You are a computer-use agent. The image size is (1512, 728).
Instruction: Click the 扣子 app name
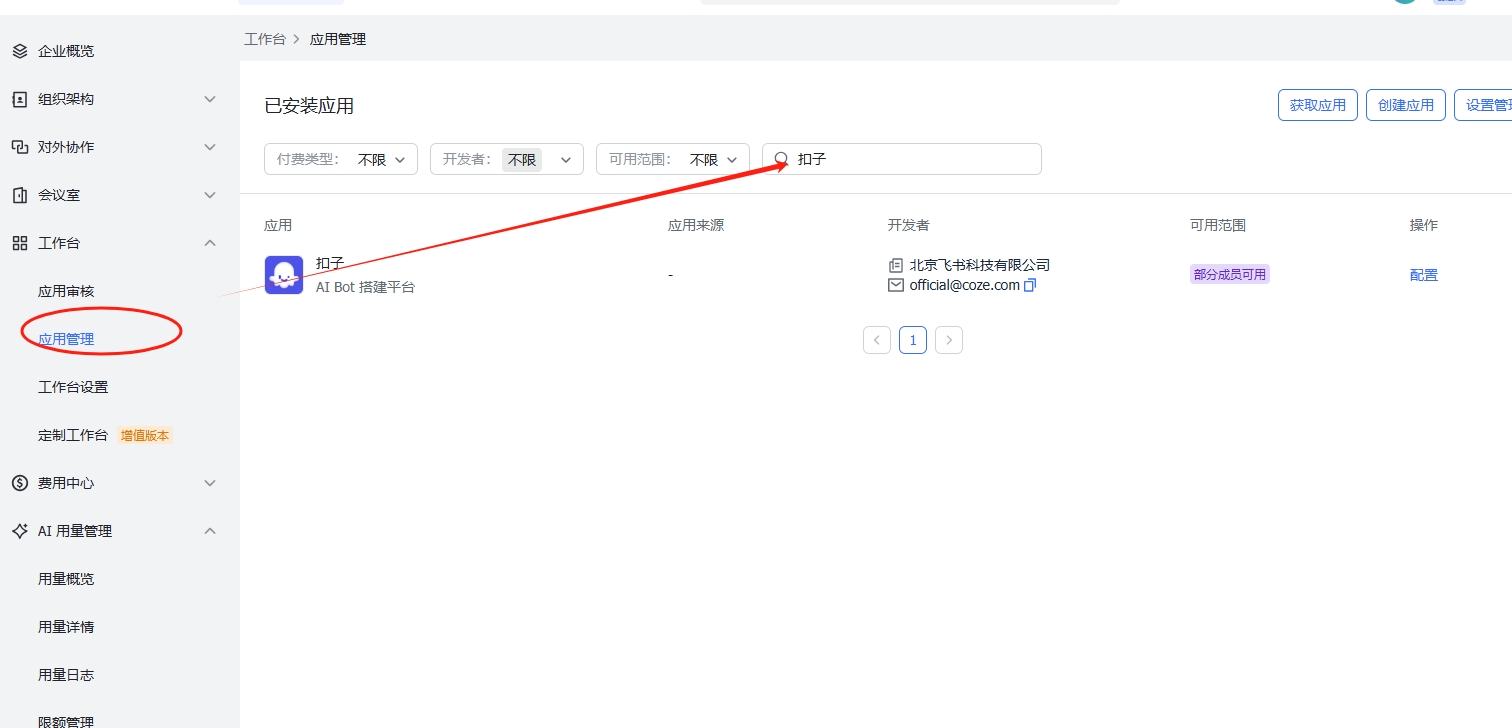pos(330,263)
